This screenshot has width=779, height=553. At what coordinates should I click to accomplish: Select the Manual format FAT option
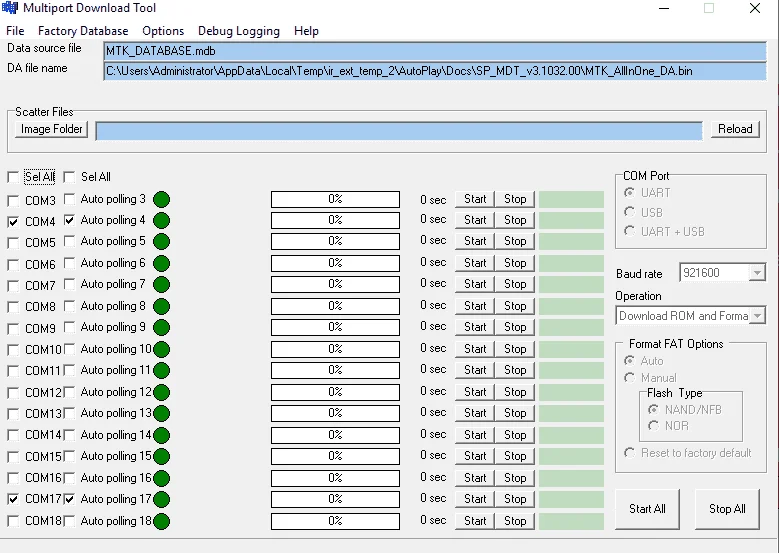coord(629,378)
